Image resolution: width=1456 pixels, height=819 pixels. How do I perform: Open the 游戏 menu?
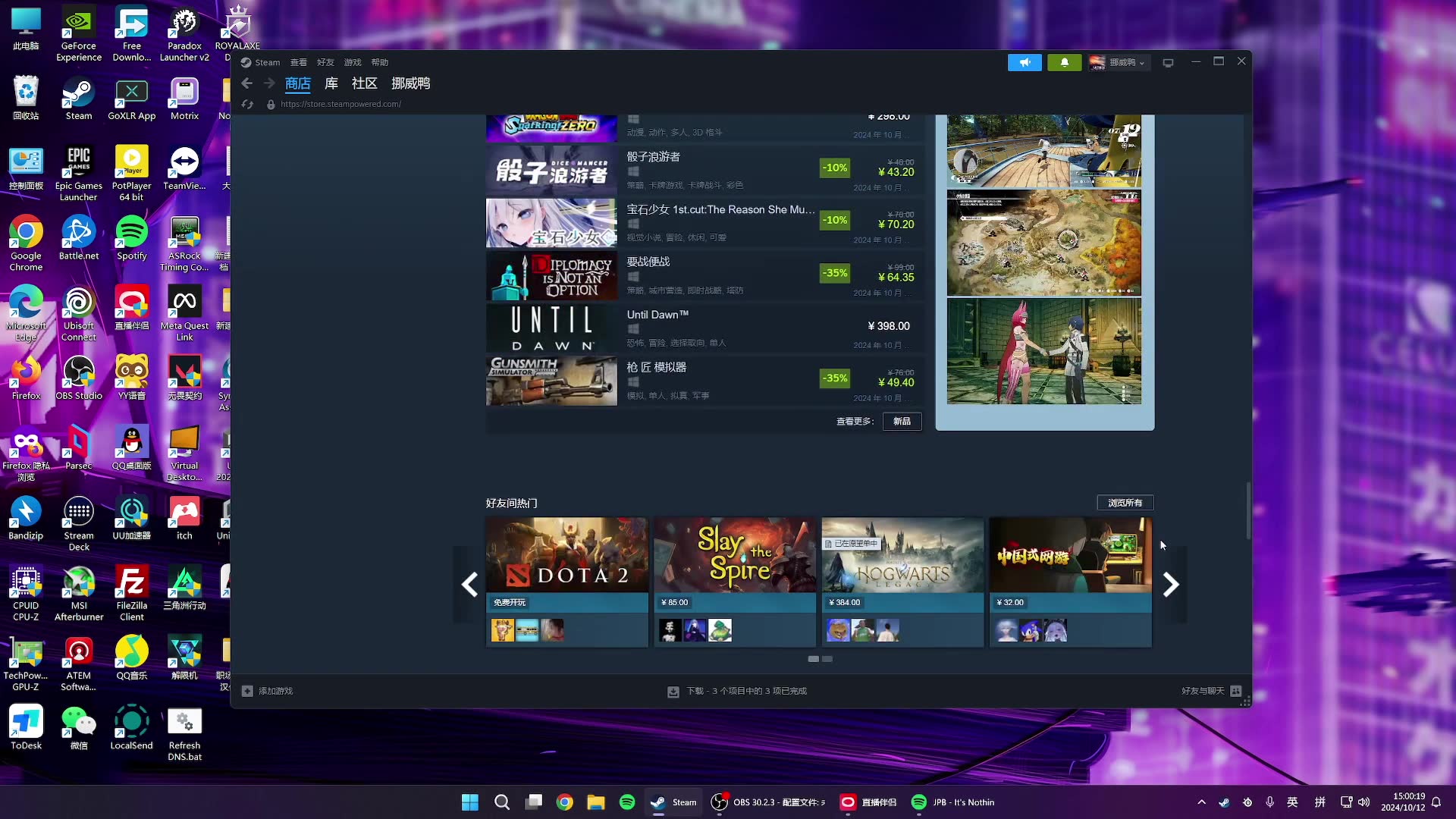[353, 62]
